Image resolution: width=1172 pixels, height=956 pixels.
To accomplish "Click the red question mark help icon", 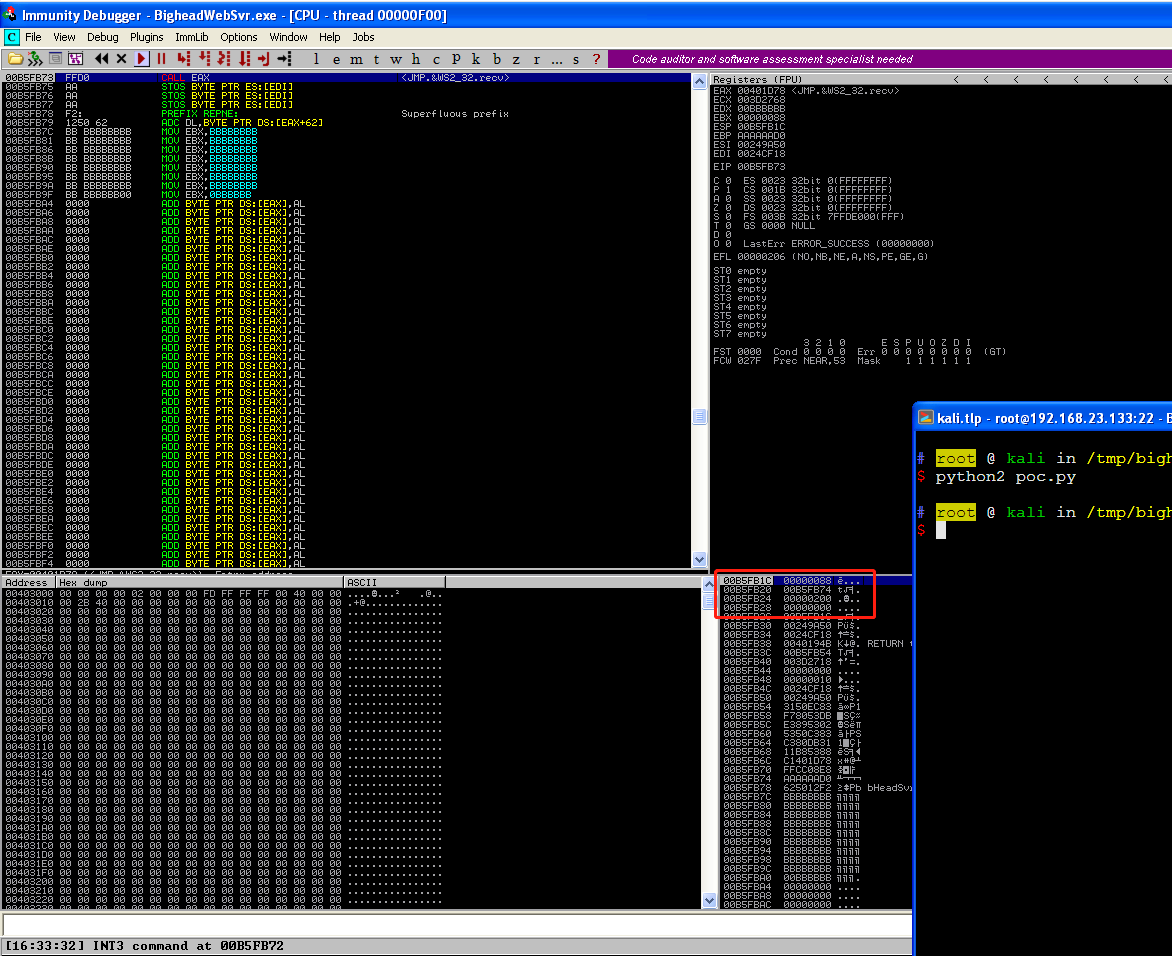I will (x=597, y=59).
